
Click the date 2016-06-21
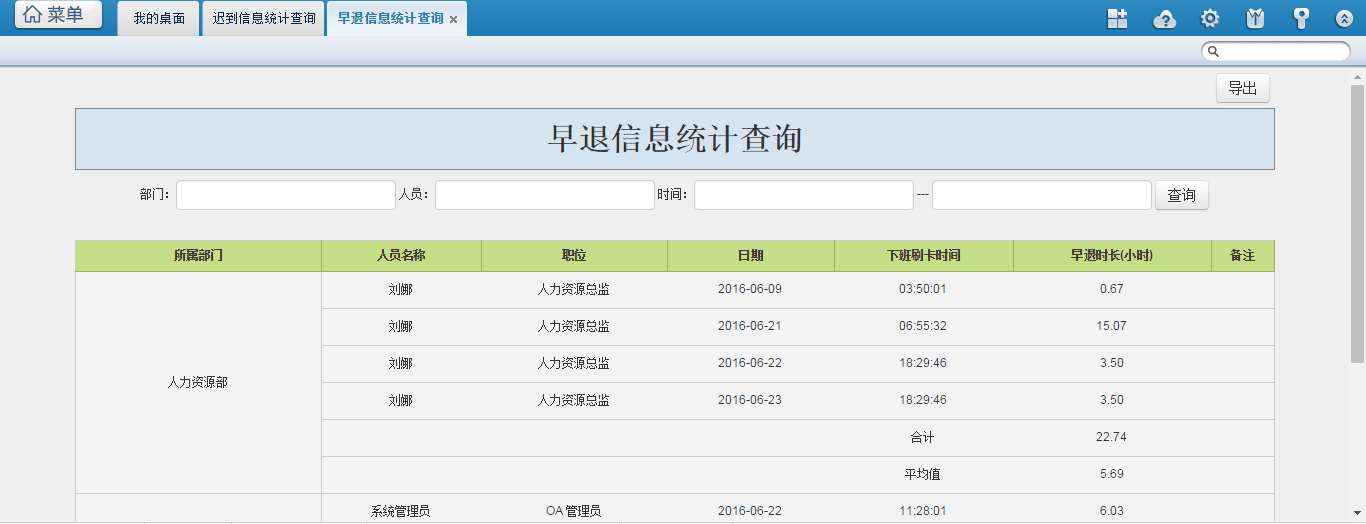[x=750, y=326]
